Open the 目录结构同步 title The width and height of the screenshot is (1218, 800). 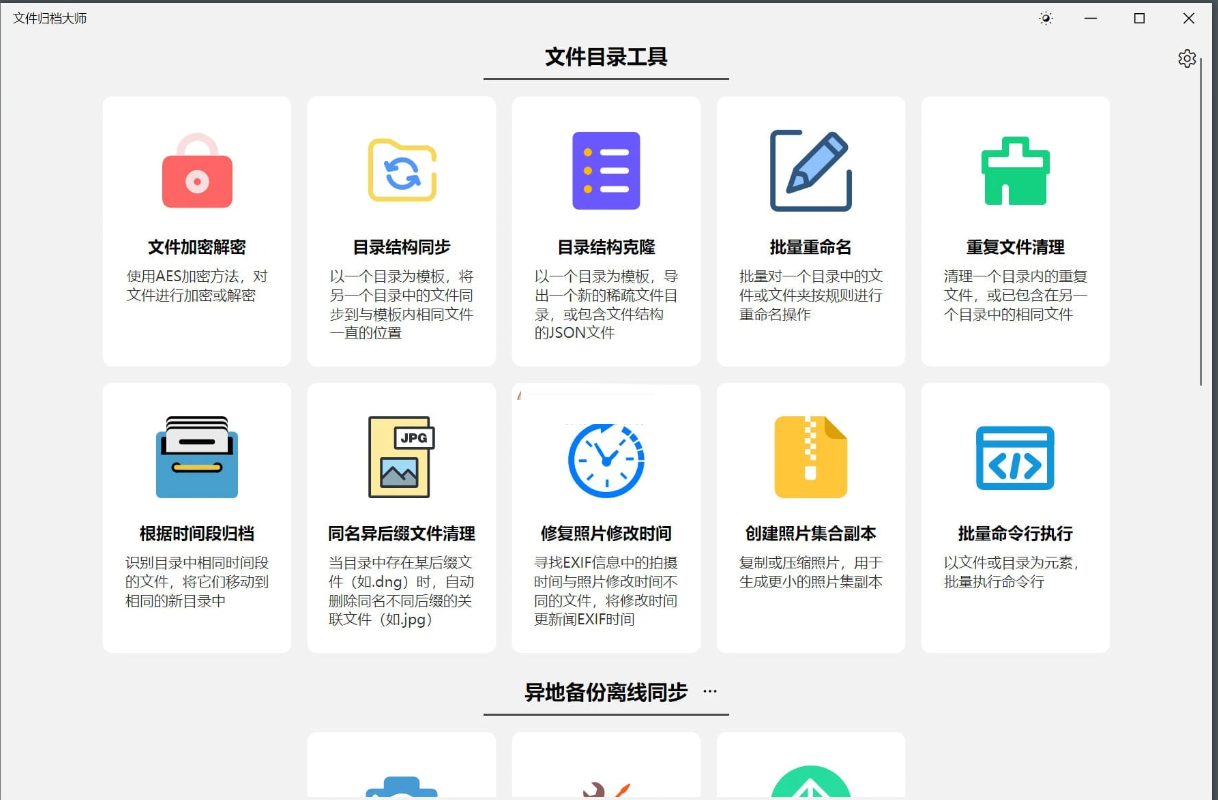click(402, 247)
